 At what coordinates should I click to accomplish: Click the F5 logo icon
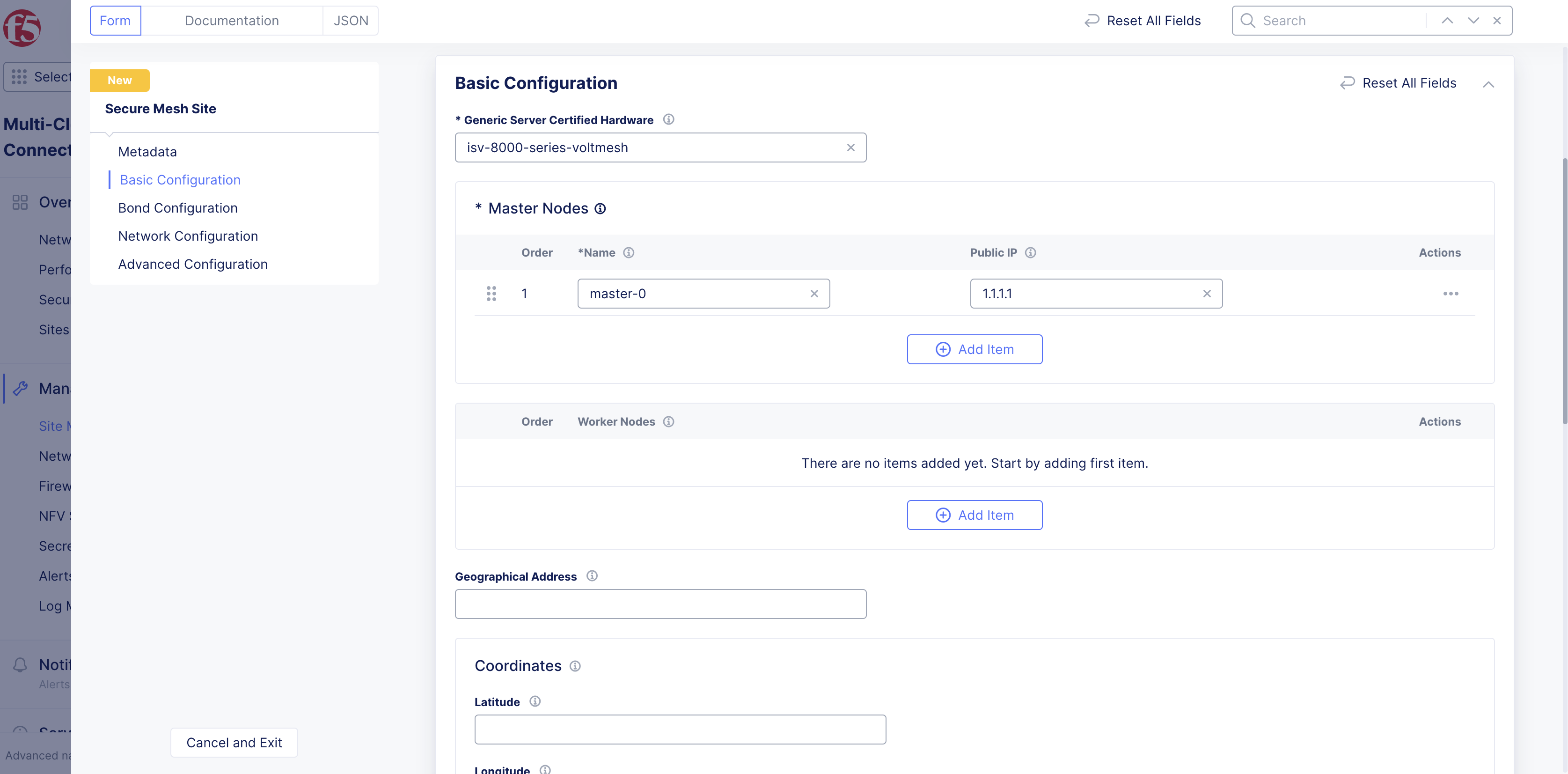22,28
